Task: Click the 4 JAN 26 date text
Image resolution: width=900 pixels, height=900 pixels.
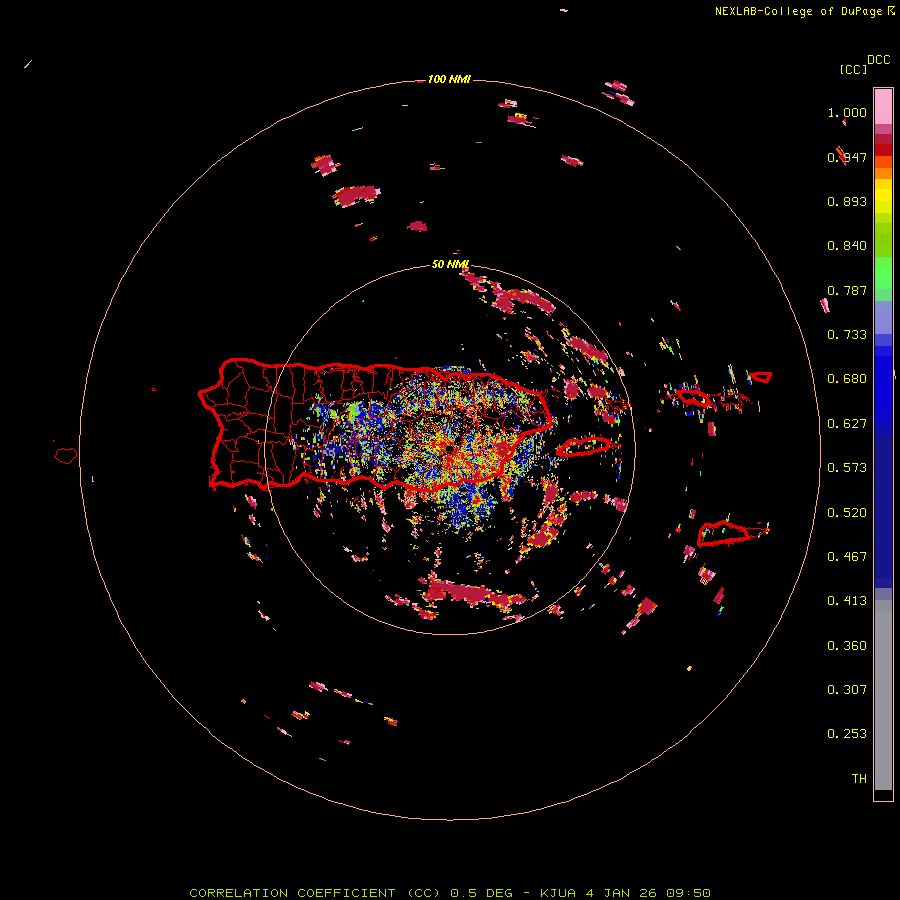Action: tap(622, 893)
